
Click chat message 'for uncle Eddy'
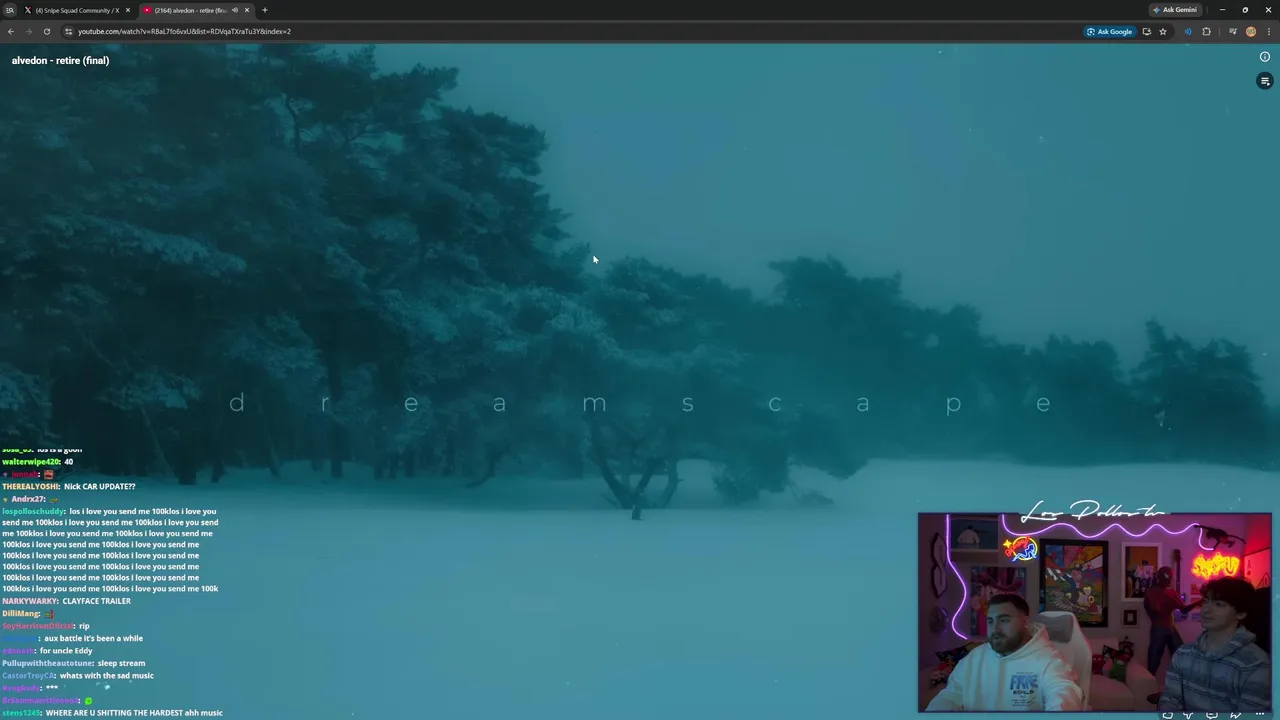point(66,651)
